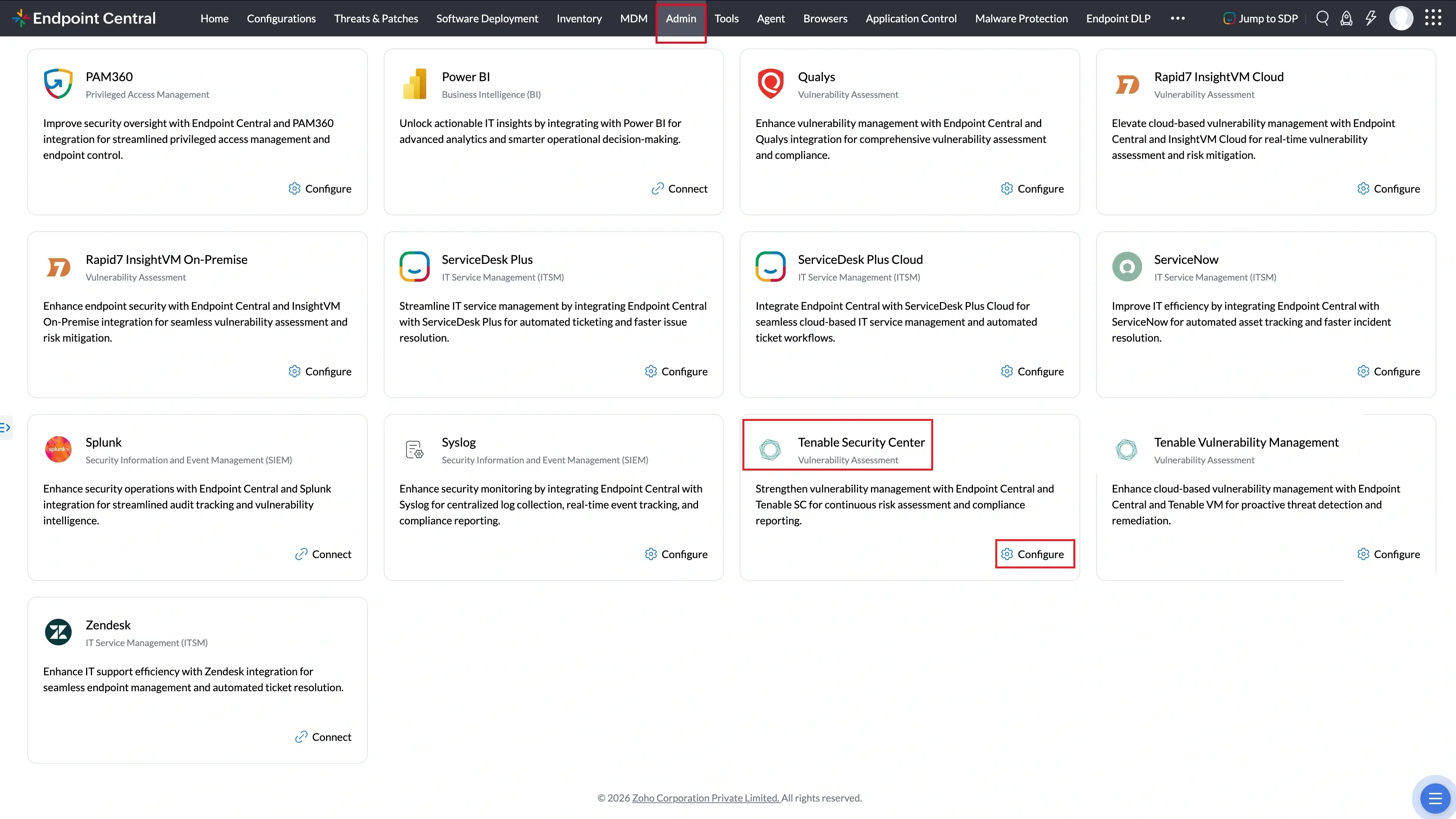Configure the PAM360 integration

pos(320,189)
